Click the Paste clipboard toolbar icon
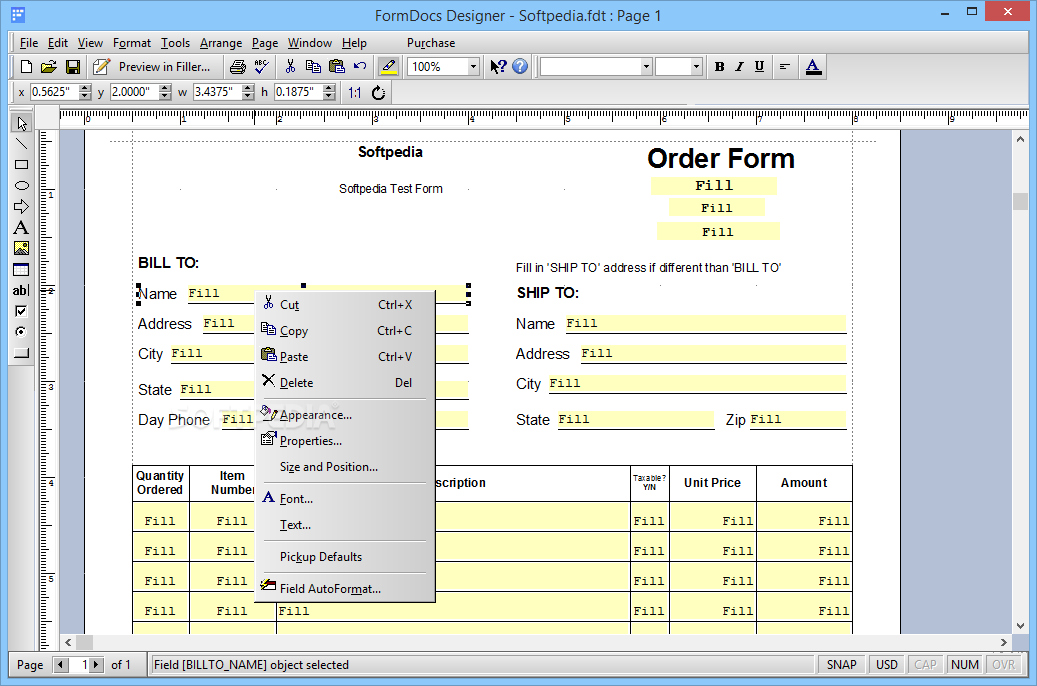The image size is (1037, 686). pos(337,67)
